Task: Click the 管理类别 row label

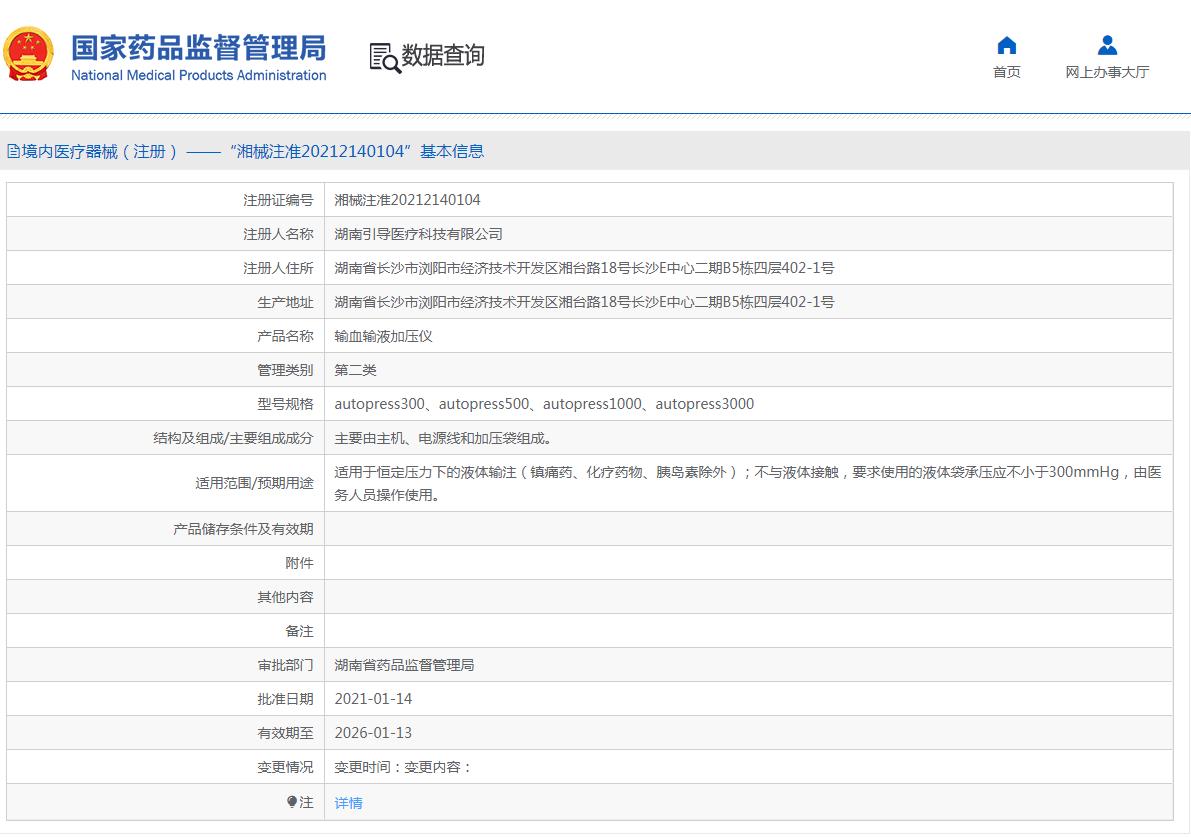Action: [285, 370]
